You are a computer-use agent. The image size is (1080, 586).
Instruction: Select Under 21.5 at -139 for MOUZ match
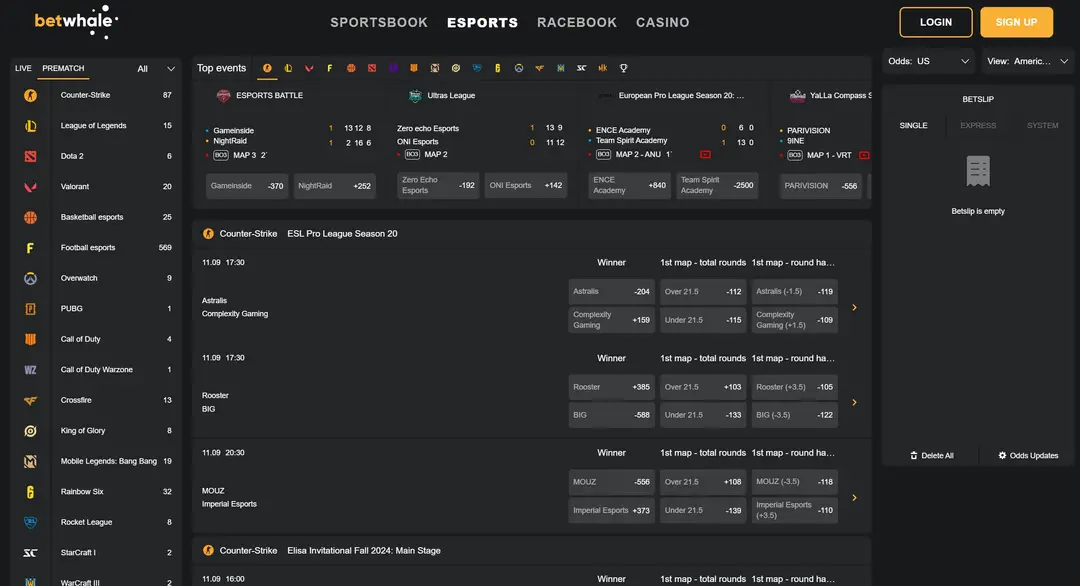pos(703,510)
